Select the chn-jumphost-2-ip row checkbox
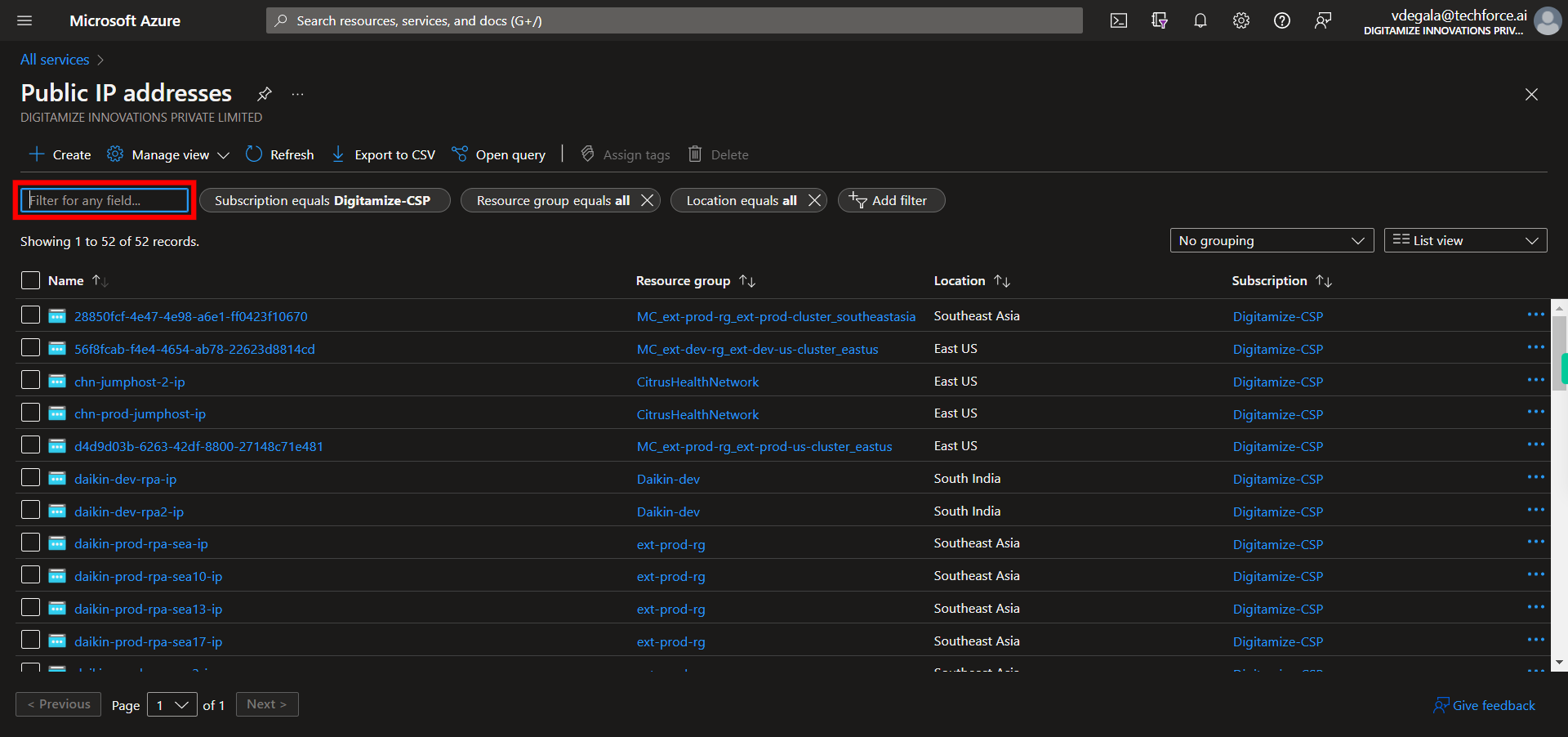Image resolution: width=1568 pixels, height=737 pixels. point(30,380)
